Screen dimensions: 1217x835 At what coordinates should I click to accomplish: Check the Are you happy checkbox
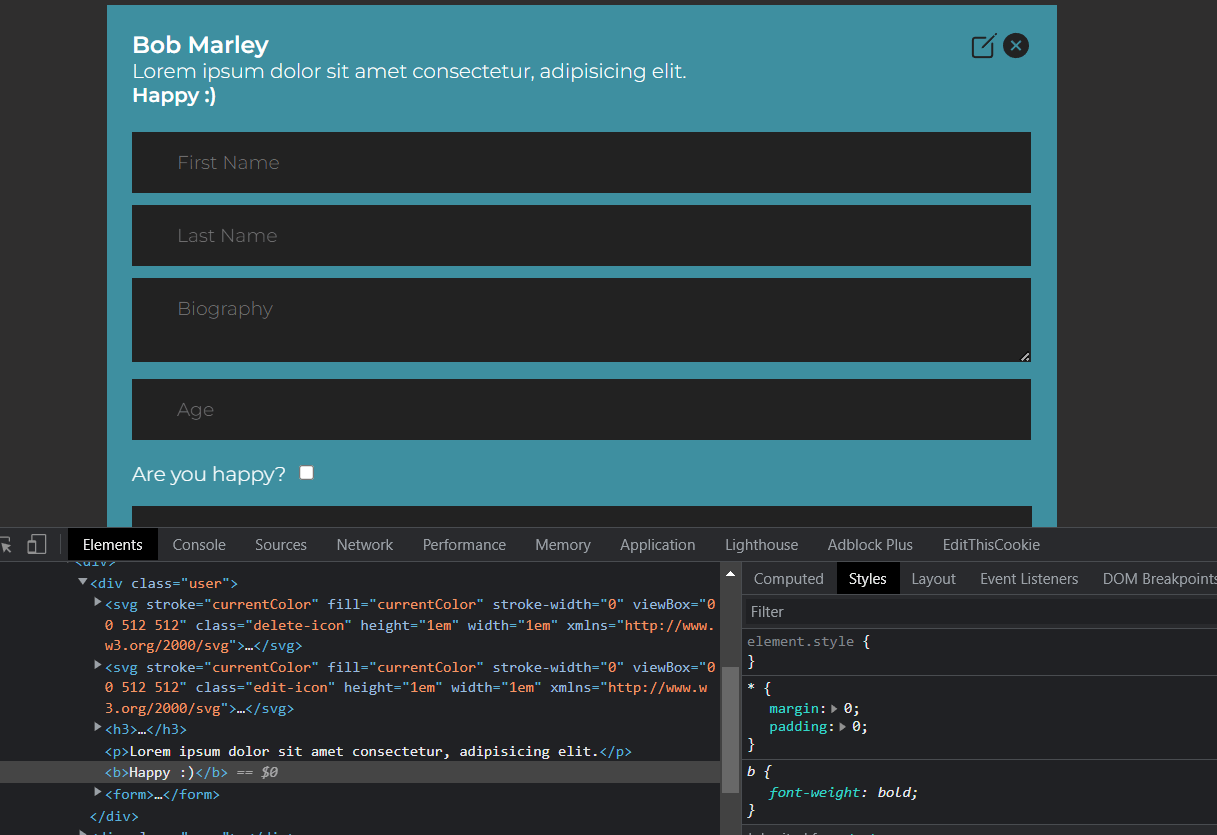pyautogui.click(x=307, y=473)
